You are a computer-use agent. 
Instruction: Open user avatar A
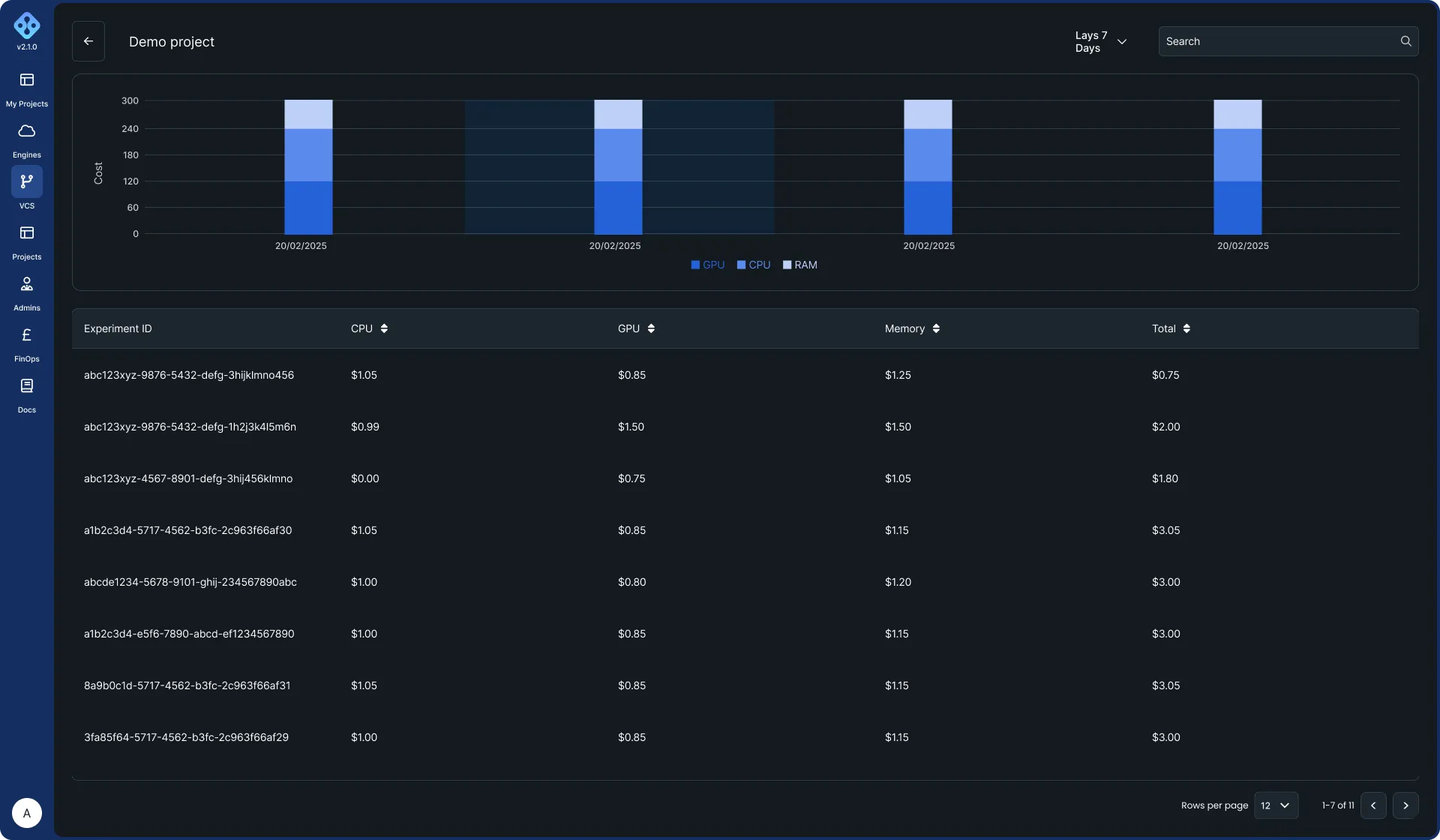27,813
